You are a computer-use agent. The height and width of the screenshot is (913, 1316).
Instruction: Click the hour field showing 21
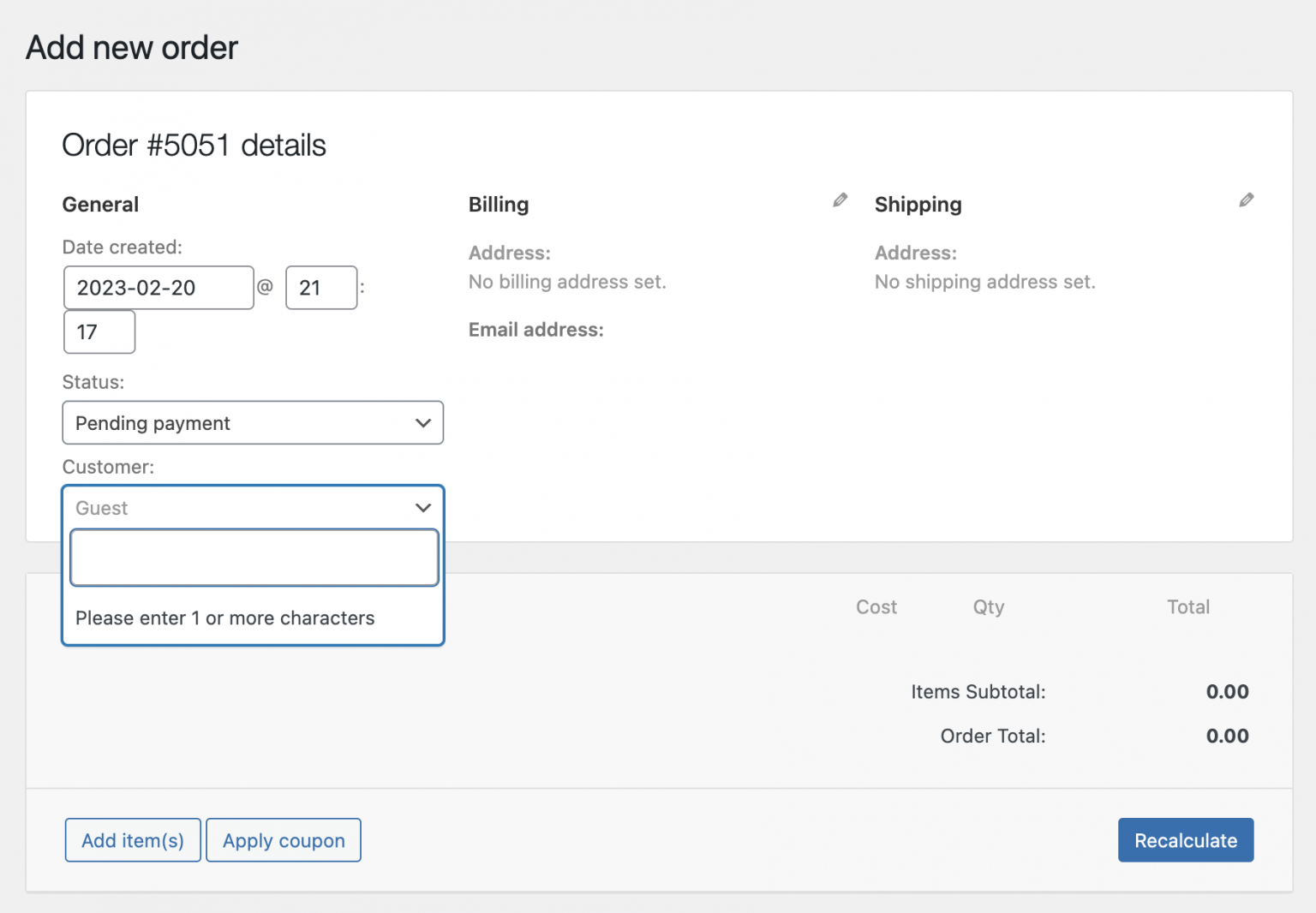(321, 288)
